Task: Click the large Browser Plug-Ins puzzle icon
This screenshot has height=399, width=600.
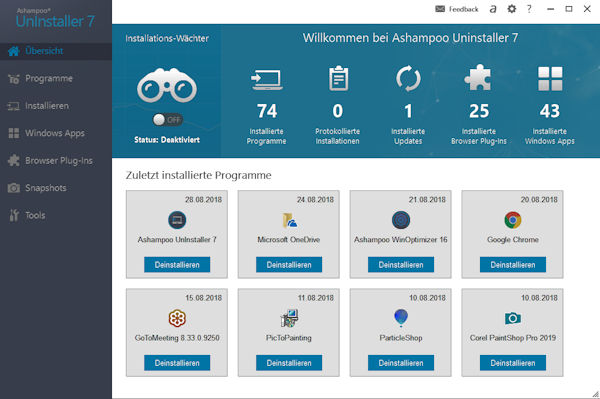Action: tap(478, 78)
